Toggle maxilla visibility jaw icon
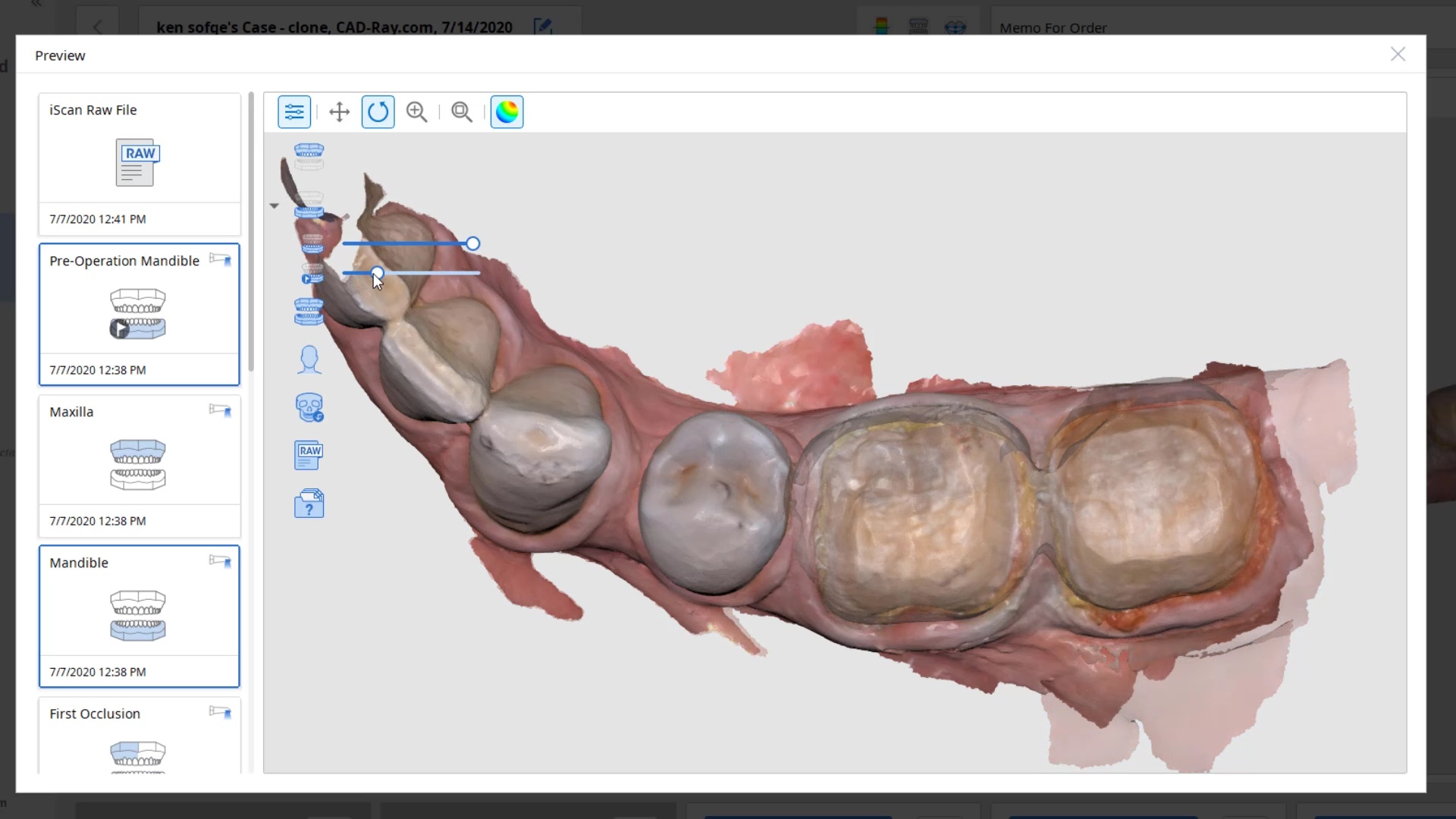The height and width of the screenshot is (819, 1456). click(x=309, y=156)
